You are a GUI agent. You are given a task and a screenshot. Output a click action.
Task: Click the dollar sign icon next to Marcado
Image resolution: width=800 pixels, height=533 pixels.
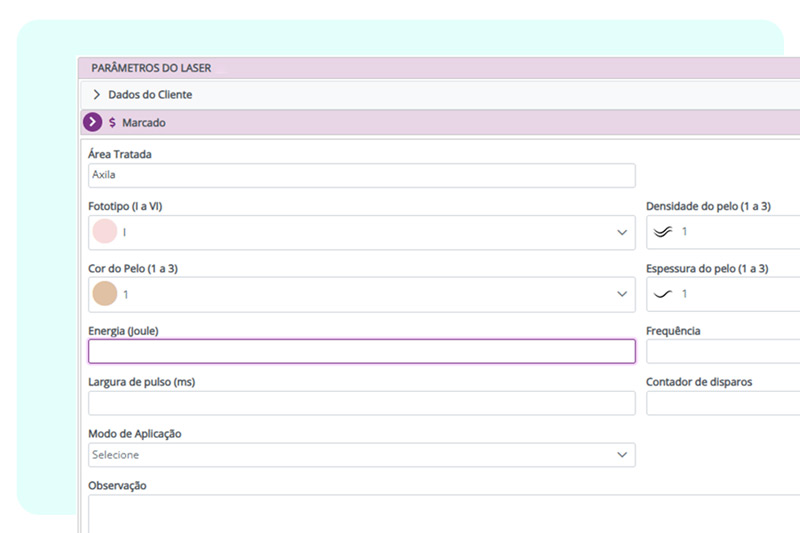tap(112, 122)
